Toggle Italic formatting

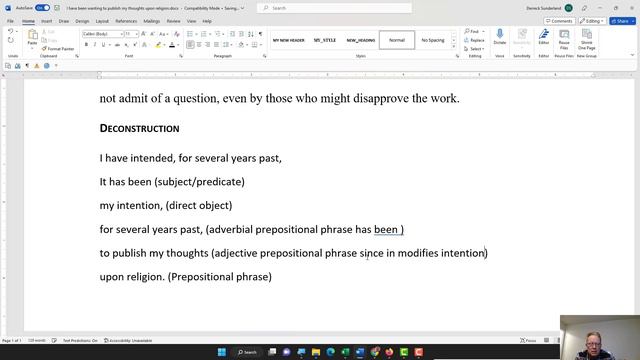pyautogui.click(x=95, y=44)
